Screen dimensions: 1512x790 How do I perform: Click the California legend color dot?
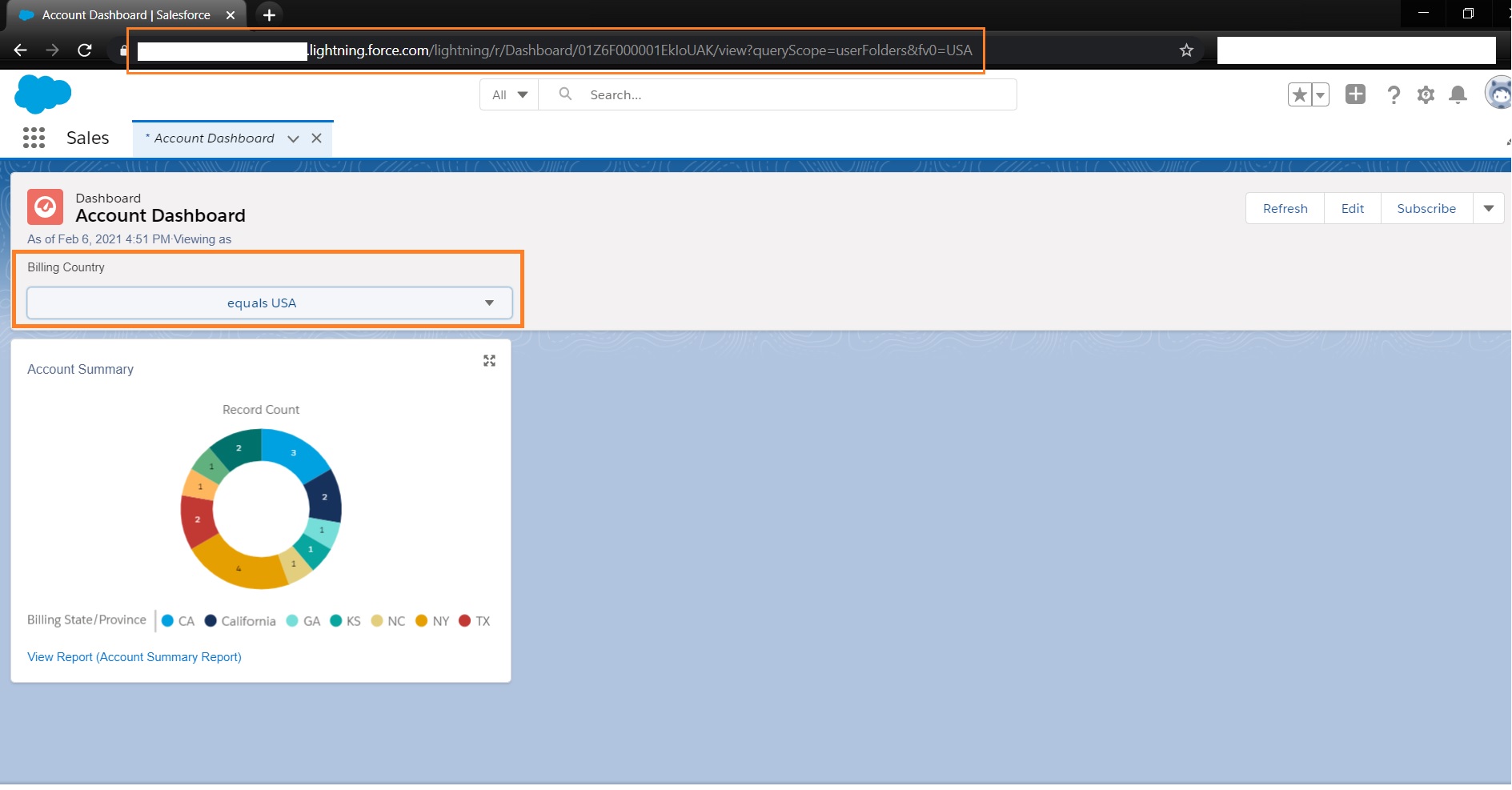coord(211,620)
